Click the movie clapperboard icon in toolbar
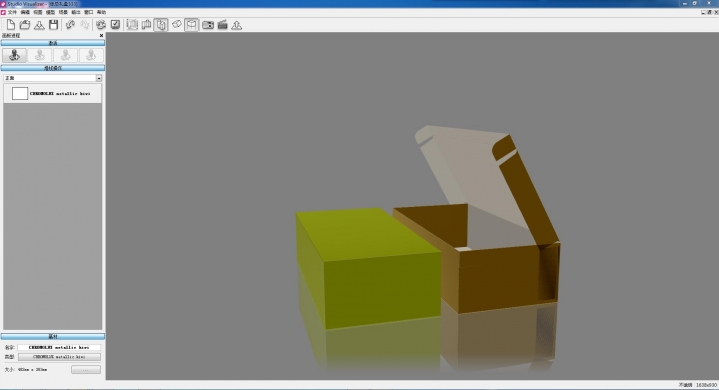This screenshot has height=390, width=719. click(222, 25)
